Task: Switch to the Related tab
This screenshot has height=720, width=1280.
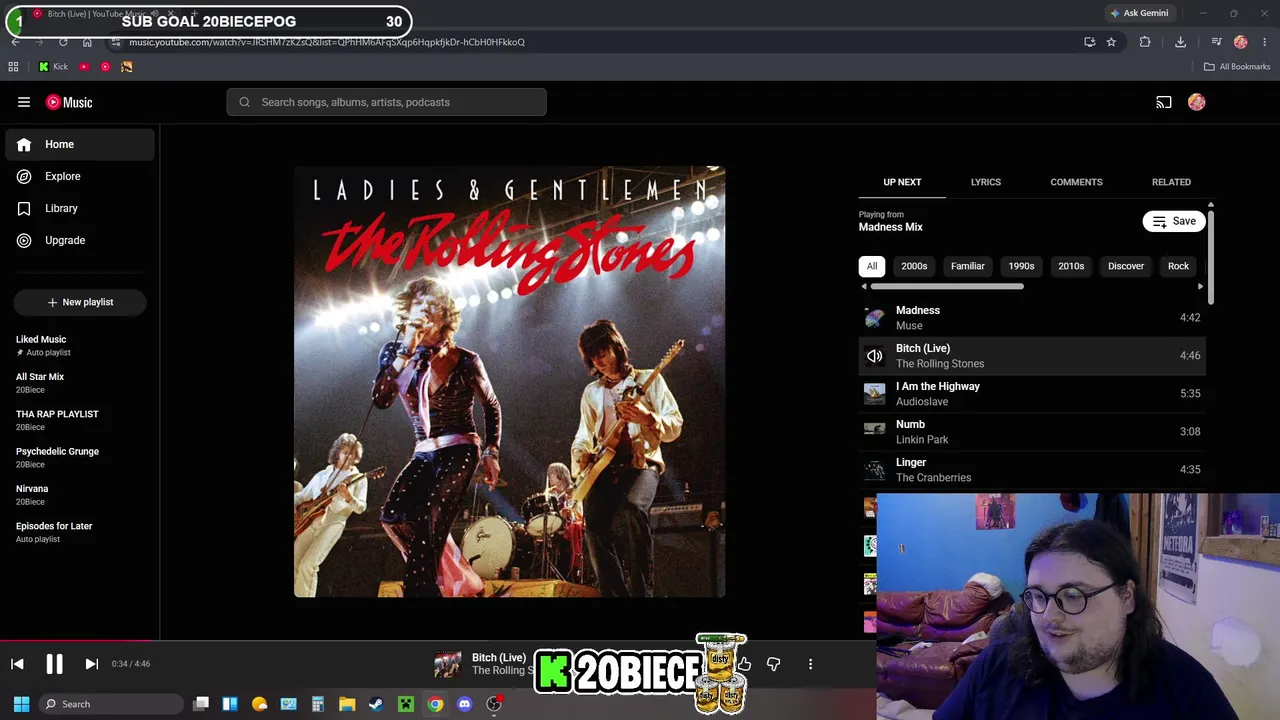Action: pyautogui.click(x=1171, y=182)
